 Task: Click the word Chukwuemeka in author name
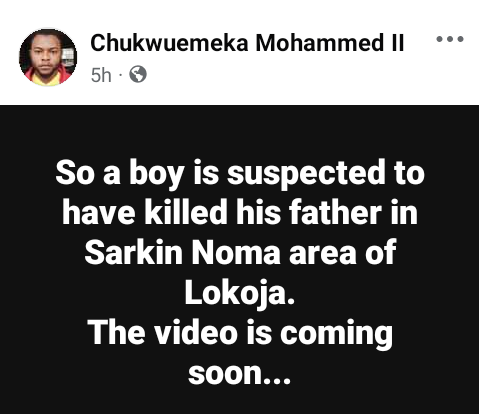coord(169,43)
